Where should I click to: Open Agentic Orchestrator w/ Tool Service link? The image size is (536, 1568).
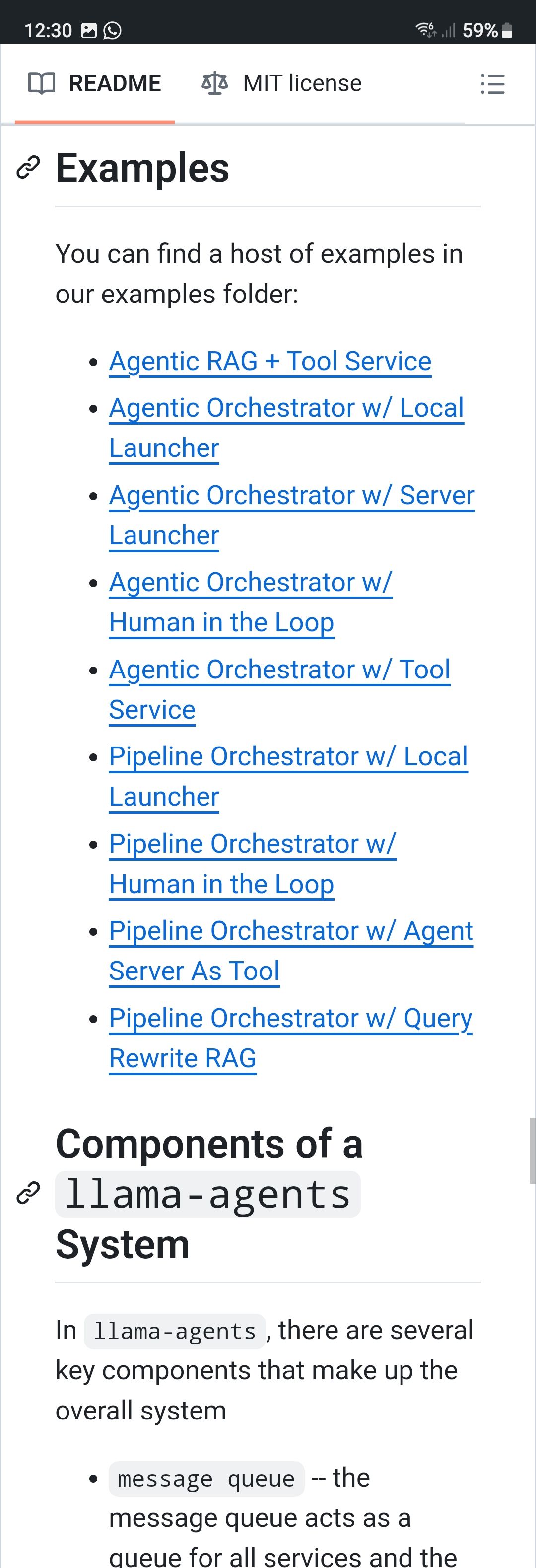pyautogui.click(x=279, y=670)
